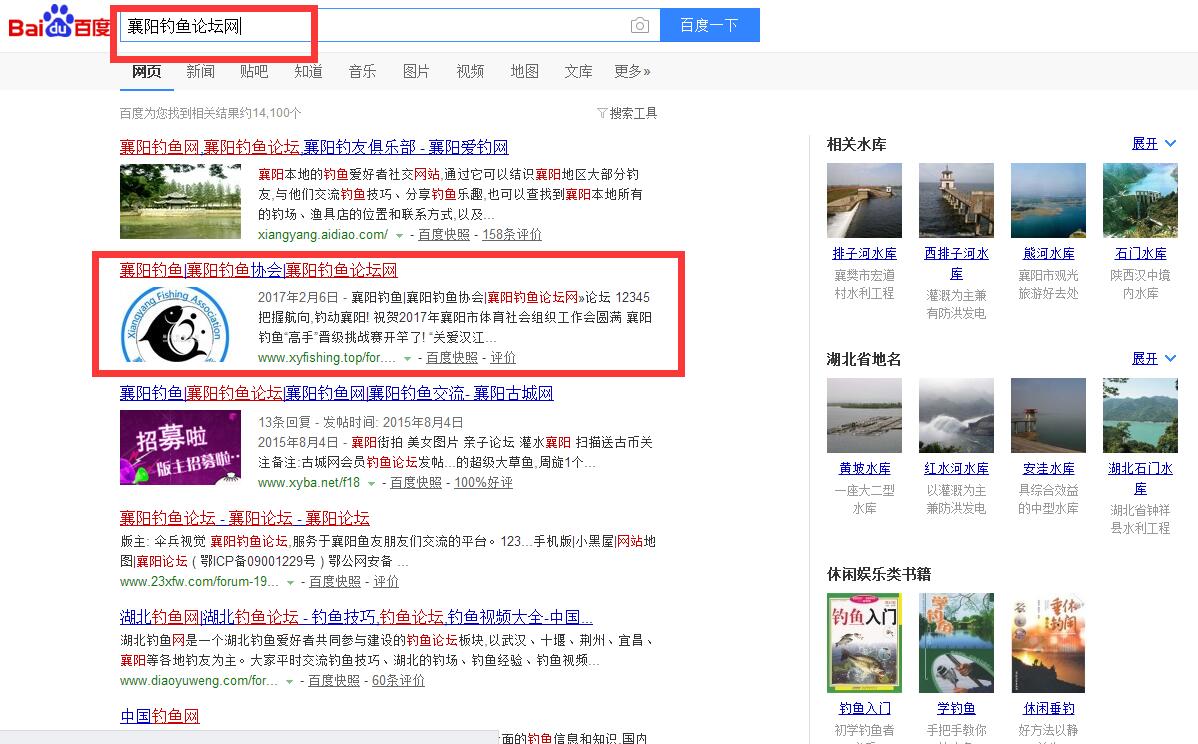The width and height of the screenshot is (1198, 744).
Task: Open the 排子河水库 link
Action: point(864,254)
